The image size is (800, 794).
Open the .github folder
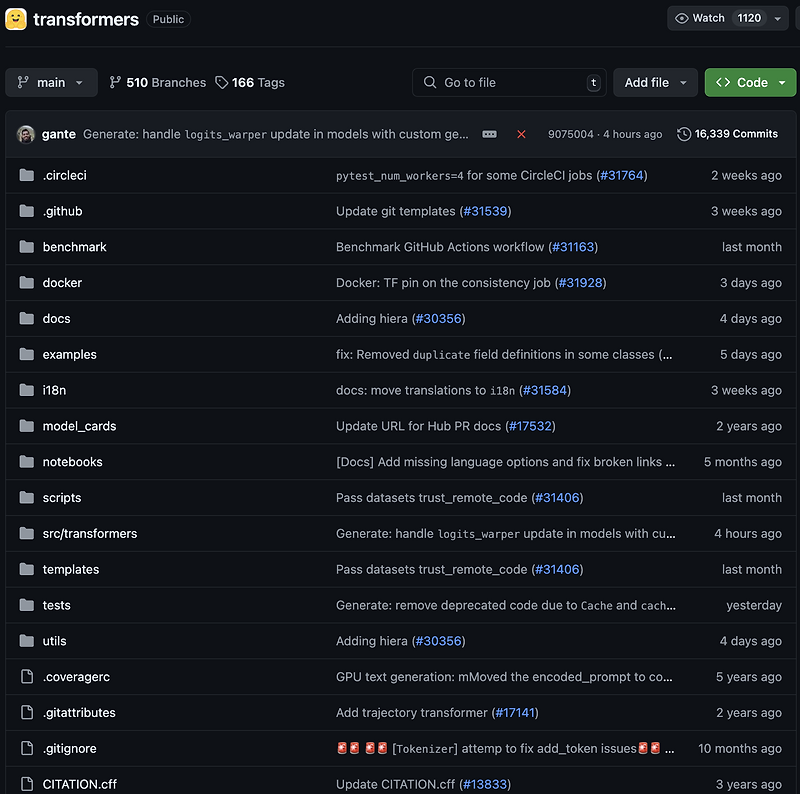pyautogui.click(x=62, y=211)
